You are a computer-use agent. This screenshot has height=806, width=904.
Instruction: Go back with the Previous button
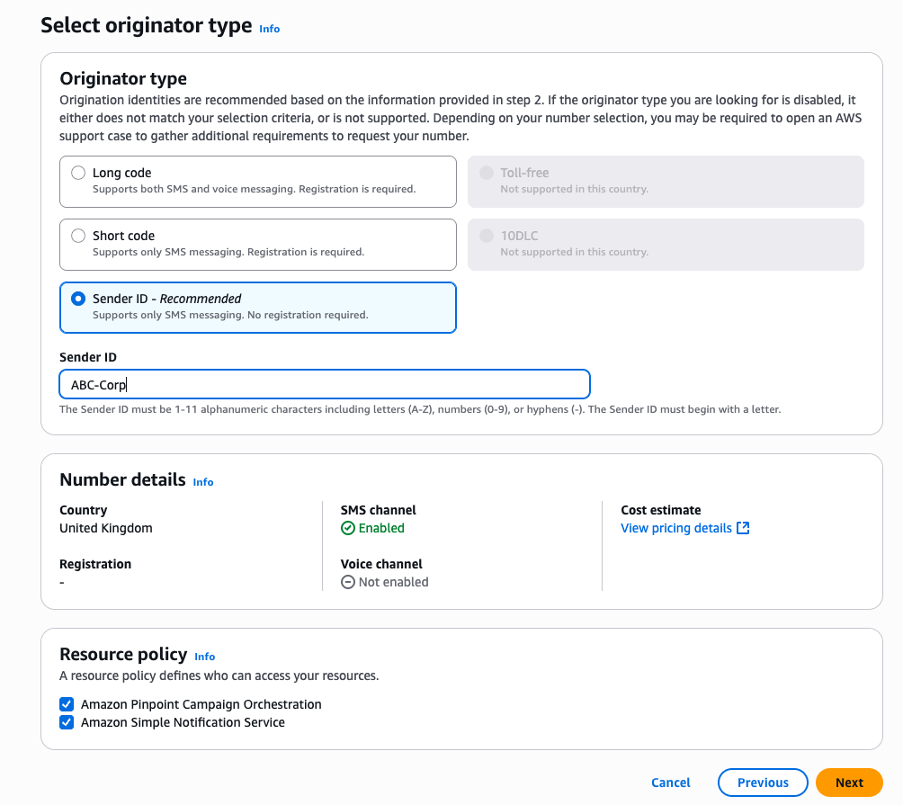(x=762, y=783)
